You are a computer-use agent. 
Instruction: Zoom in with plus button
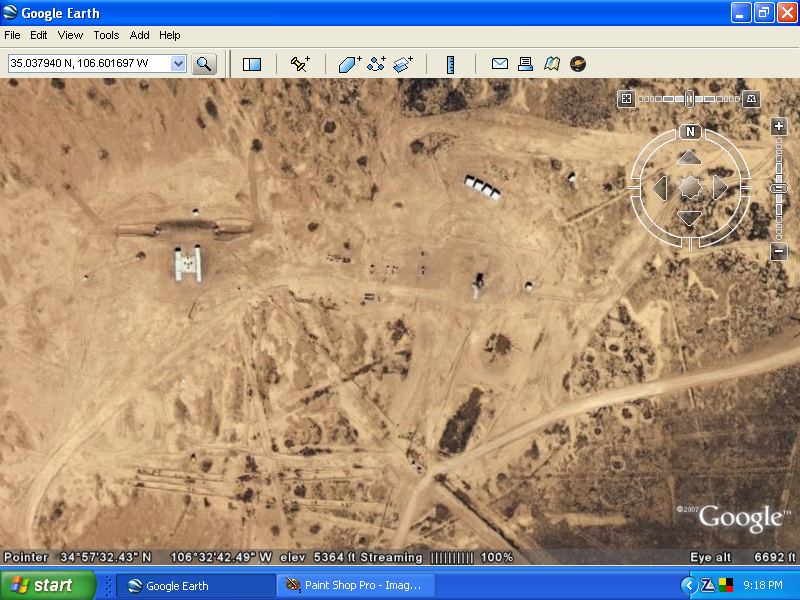779,126
